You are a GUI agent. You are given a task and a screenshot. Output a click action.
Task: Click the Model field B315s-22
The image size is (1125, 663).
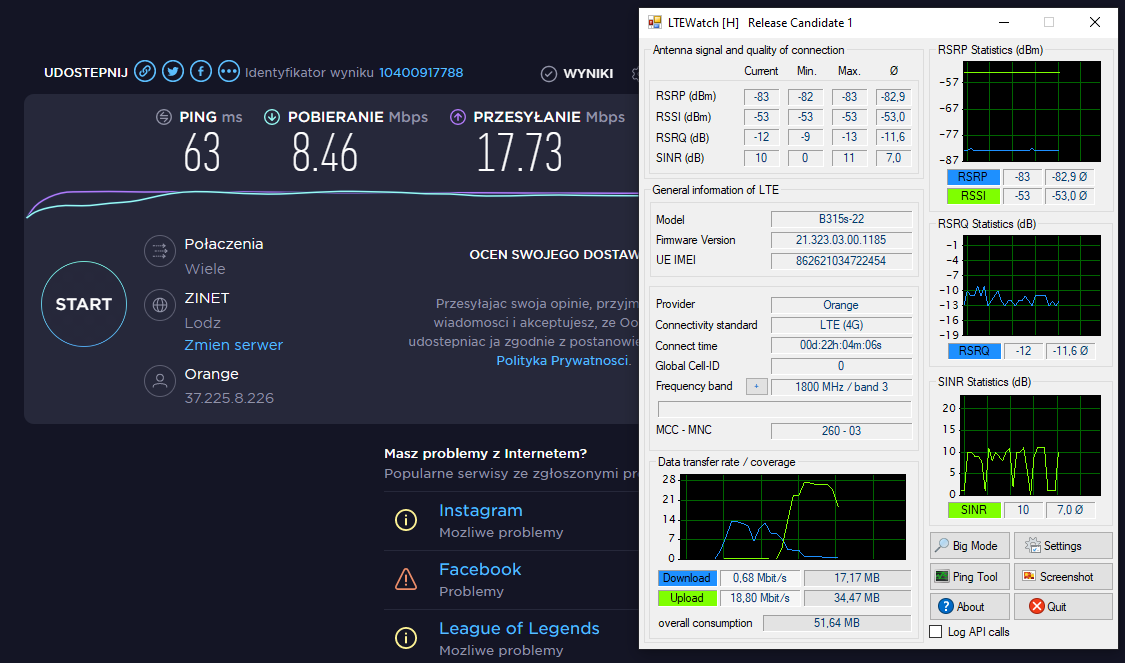(x=841, y=220)
